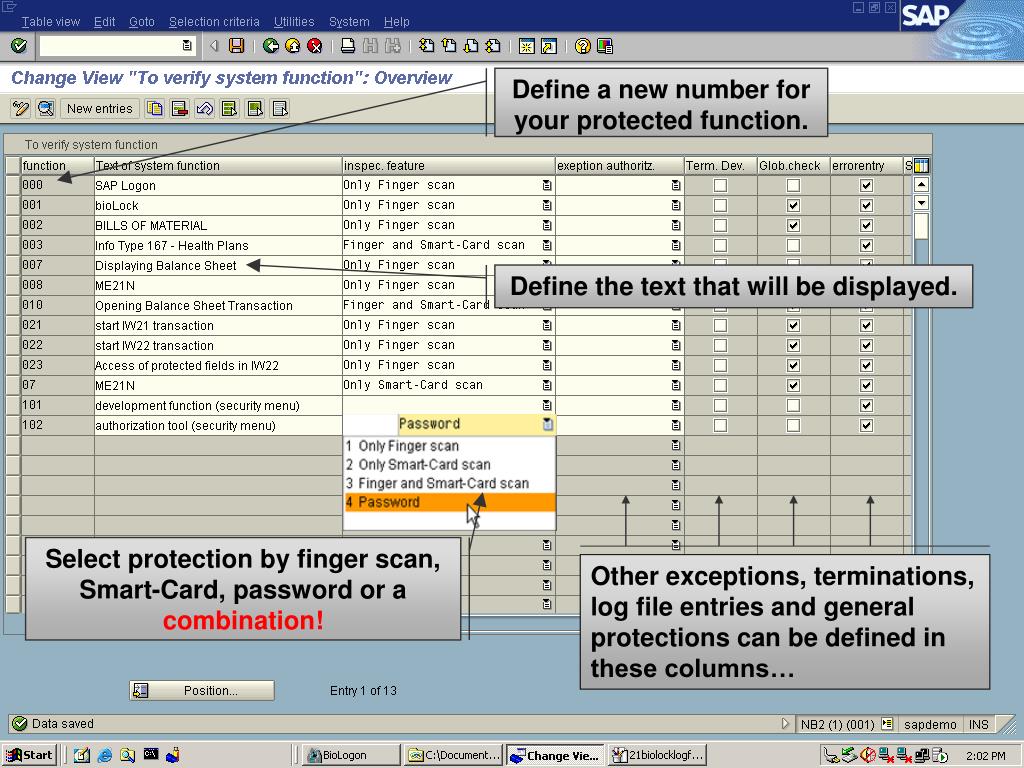
Task: Click the New entries button
Action: 99,108
